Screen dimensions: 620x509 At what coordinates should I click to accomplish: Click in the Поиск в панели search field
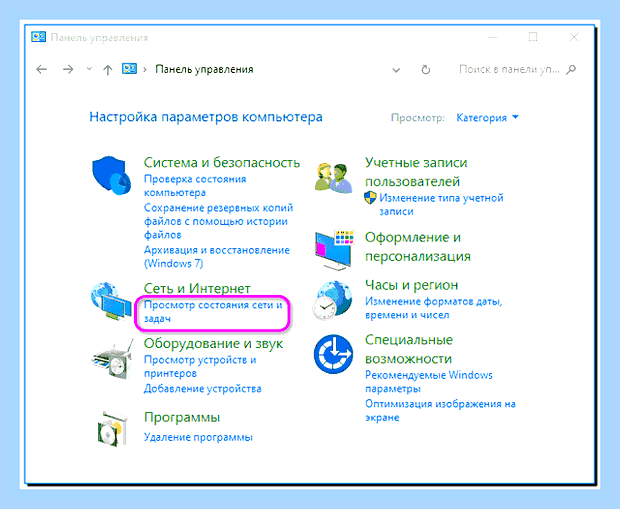point(509,70)
